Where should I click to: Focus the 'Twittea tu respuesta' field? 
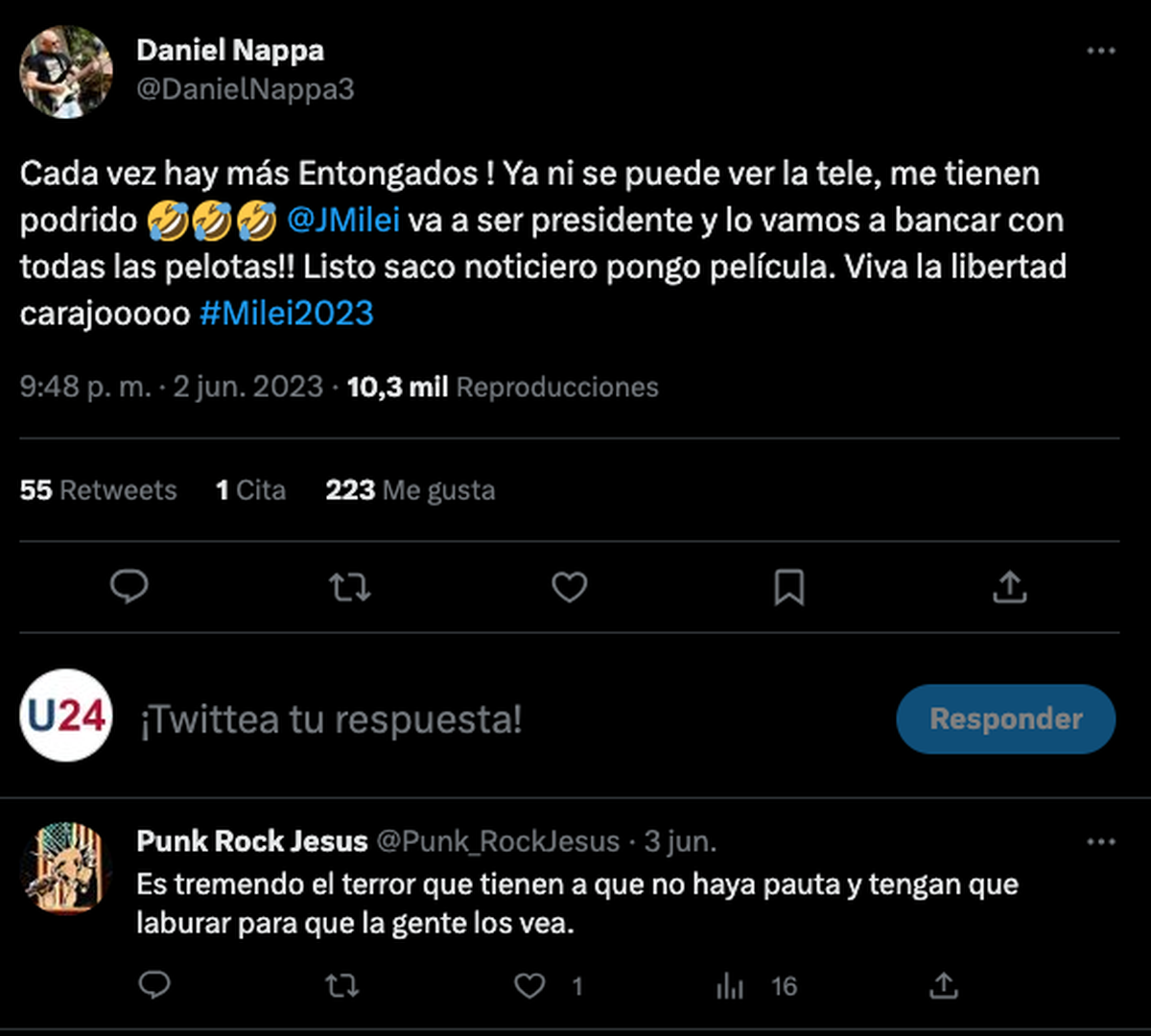click(x=331, y=718)
